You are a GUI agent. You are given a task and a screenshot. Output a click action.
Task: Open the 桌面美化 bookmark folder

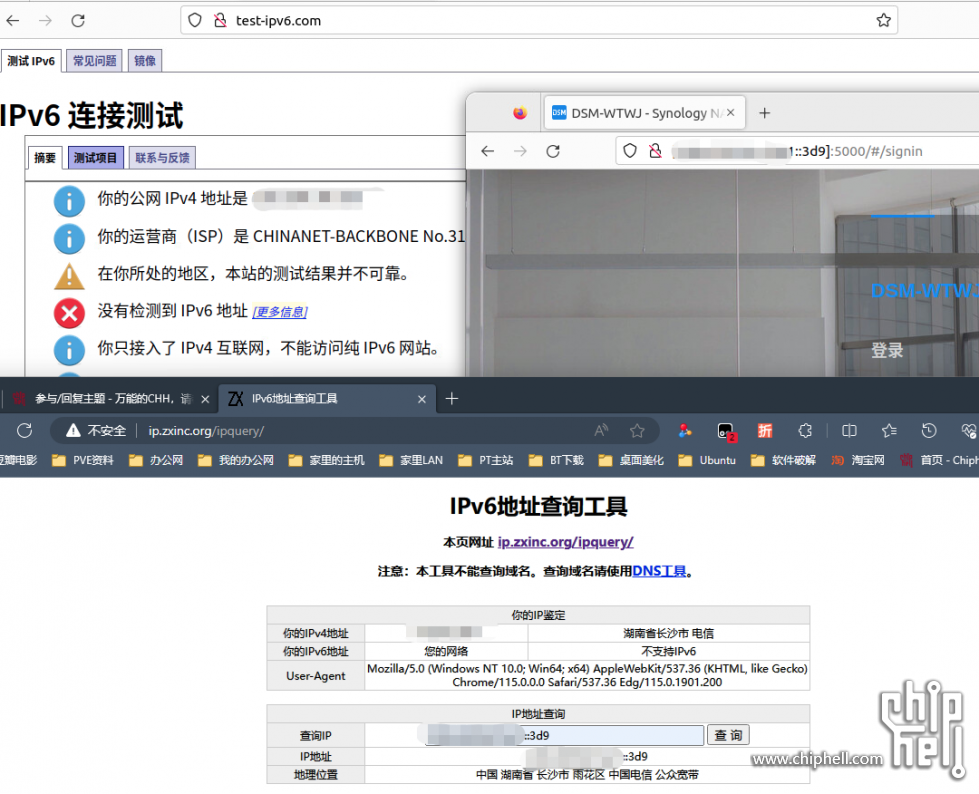pos(631,461)
